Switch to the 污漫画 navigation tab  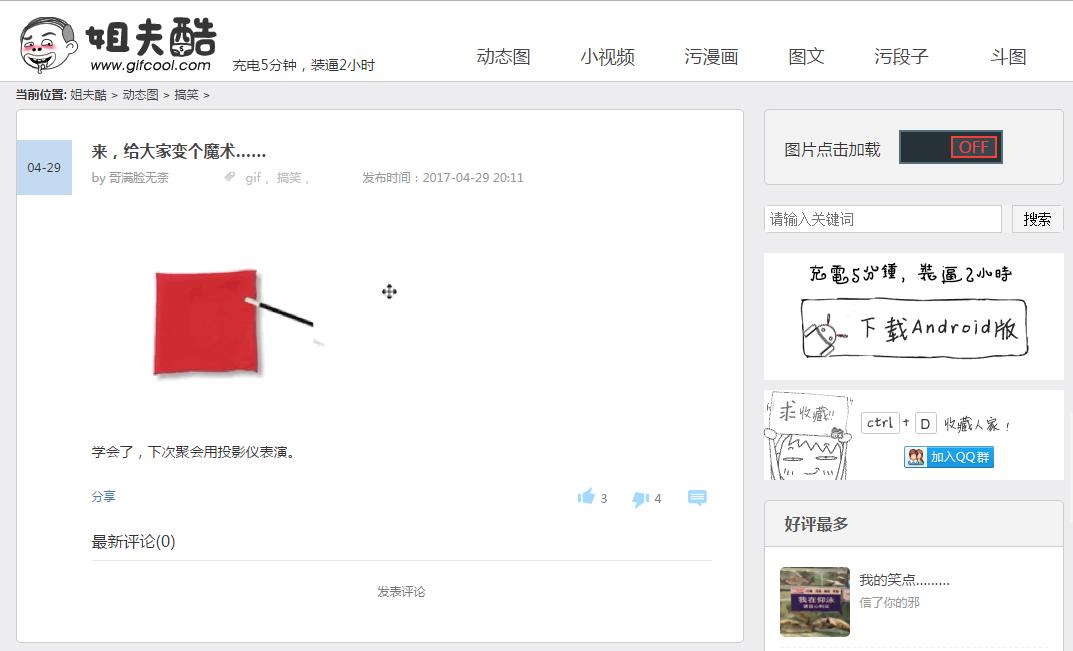711,57
